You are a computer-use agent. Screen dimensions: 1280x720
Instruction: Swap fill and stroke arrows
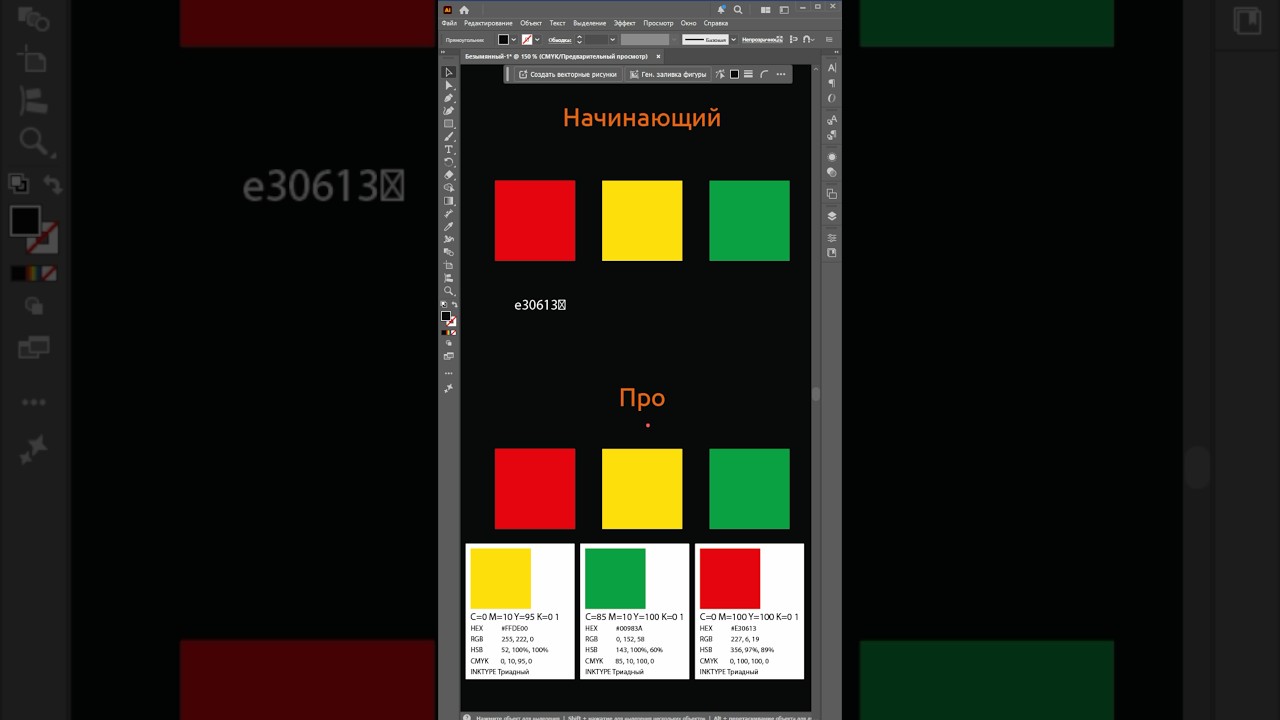click(455, 305)
